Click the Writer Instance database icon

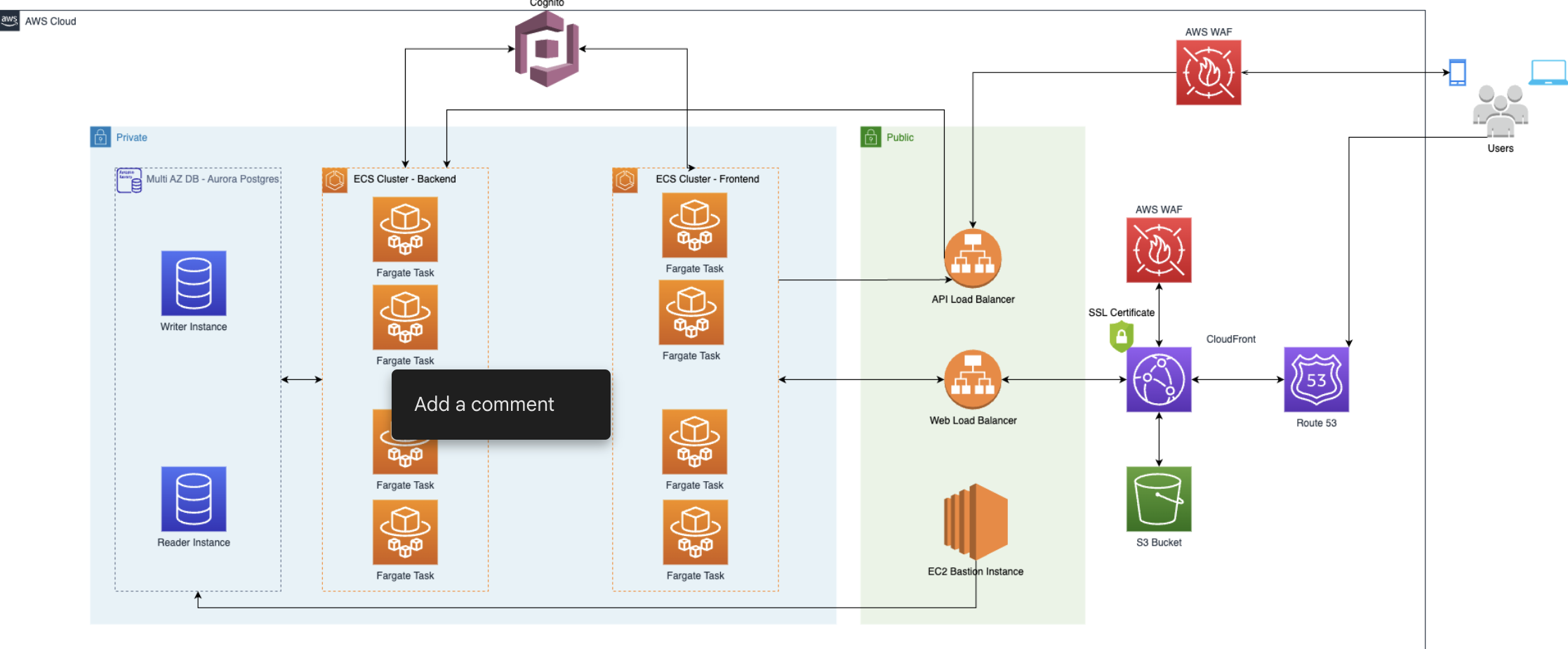[194, 283]
